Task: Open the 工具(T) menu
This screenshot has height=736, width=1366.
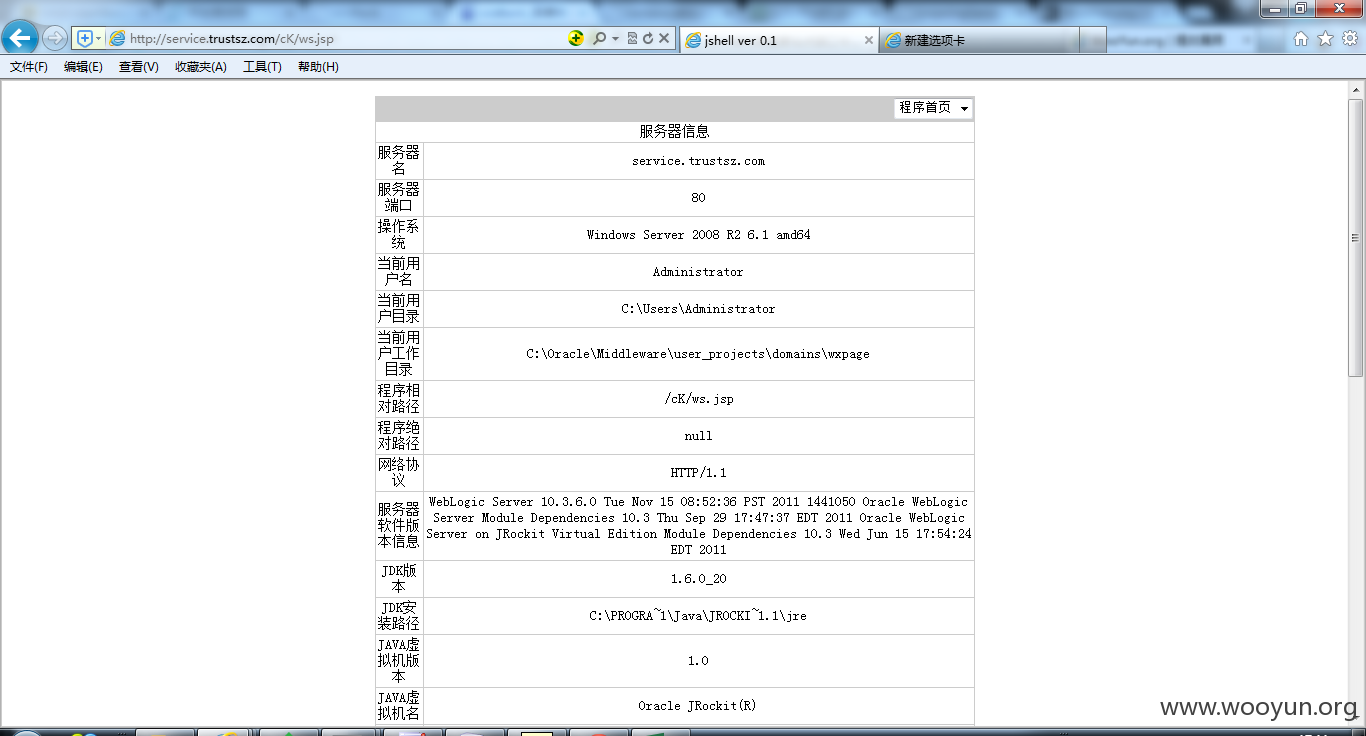Action: click(262, 67)
